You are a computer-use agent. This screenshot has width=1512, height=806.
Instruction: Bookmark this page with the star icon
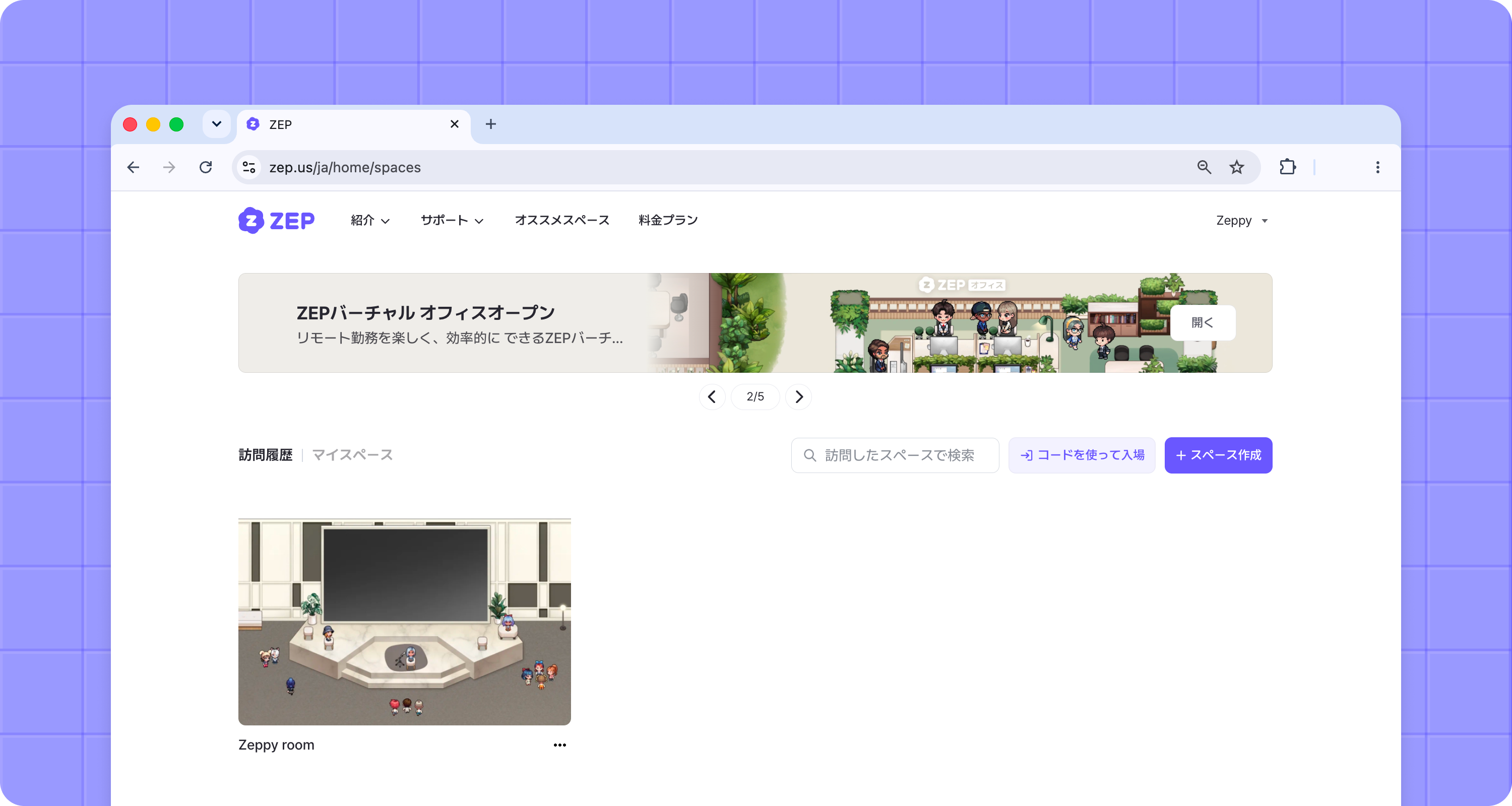pyautogui.click(x=1237, y=168)
